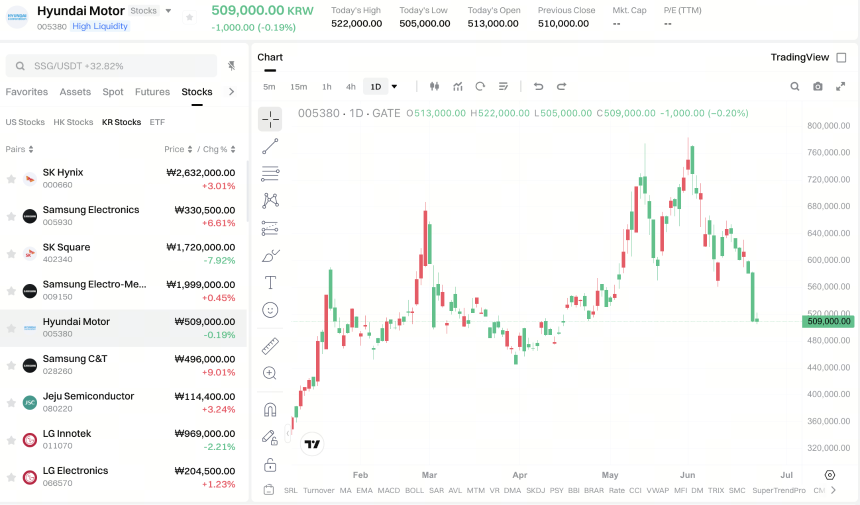The image size is (860, 505).
Task: Favorite Hyundai Motor in the header
Action: (x=189, y=18)
